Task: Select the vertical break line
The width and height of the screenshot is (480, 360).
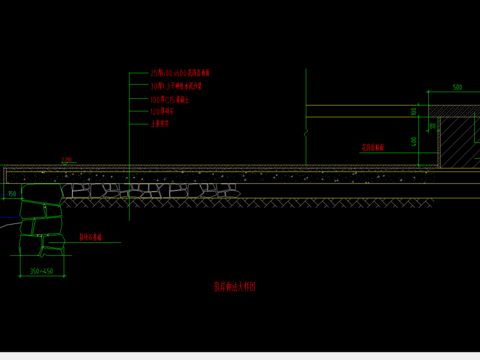Action: coord(306,117)
